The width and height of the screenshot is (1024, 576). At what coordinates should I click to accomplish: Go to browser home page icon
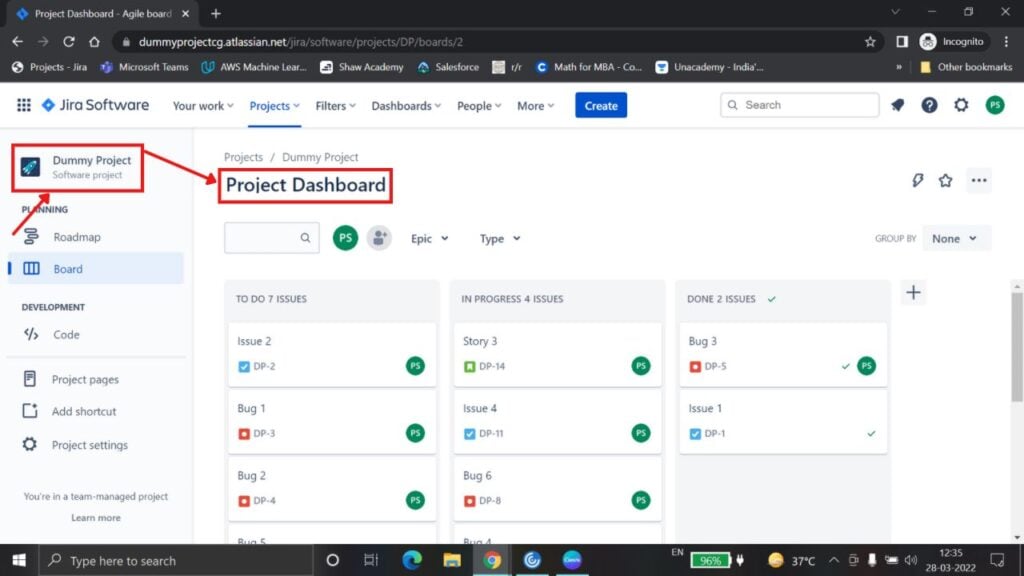[94, 42]
